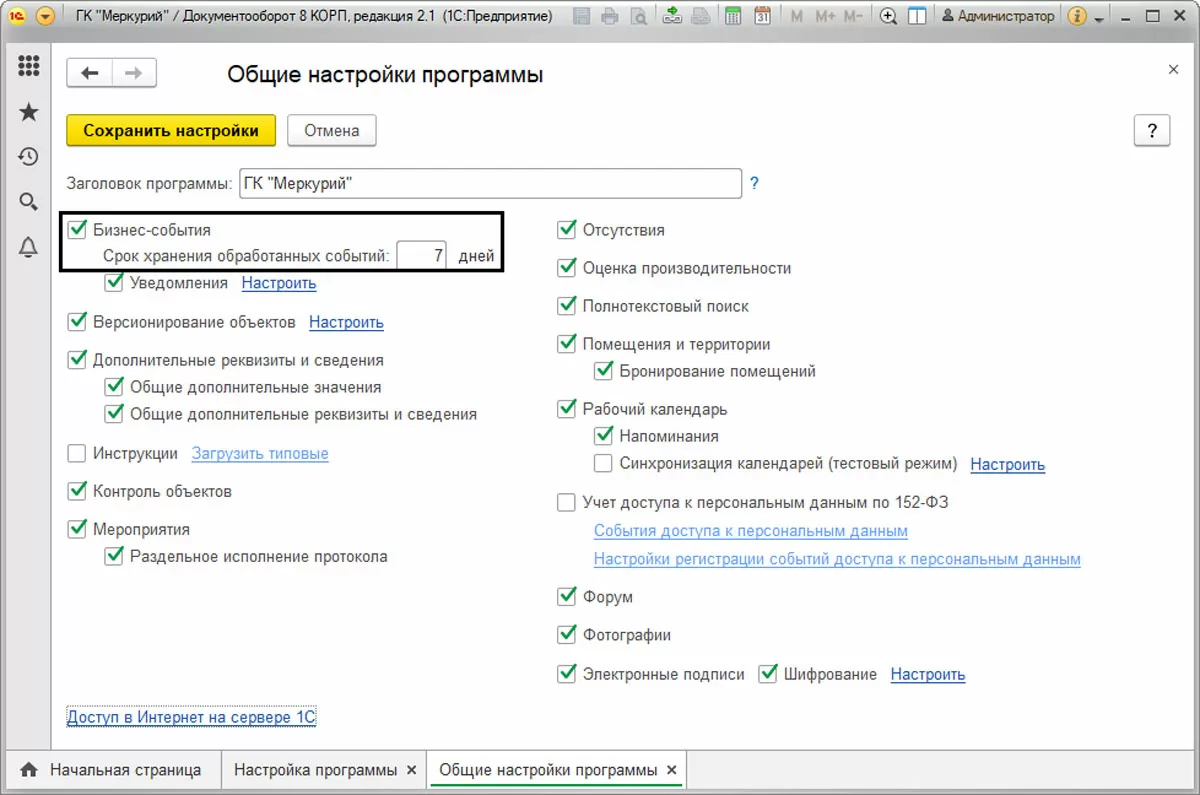Open Настроить link for calendar synchronization
The image size is (1200, 795).
tap(1008, 464)
